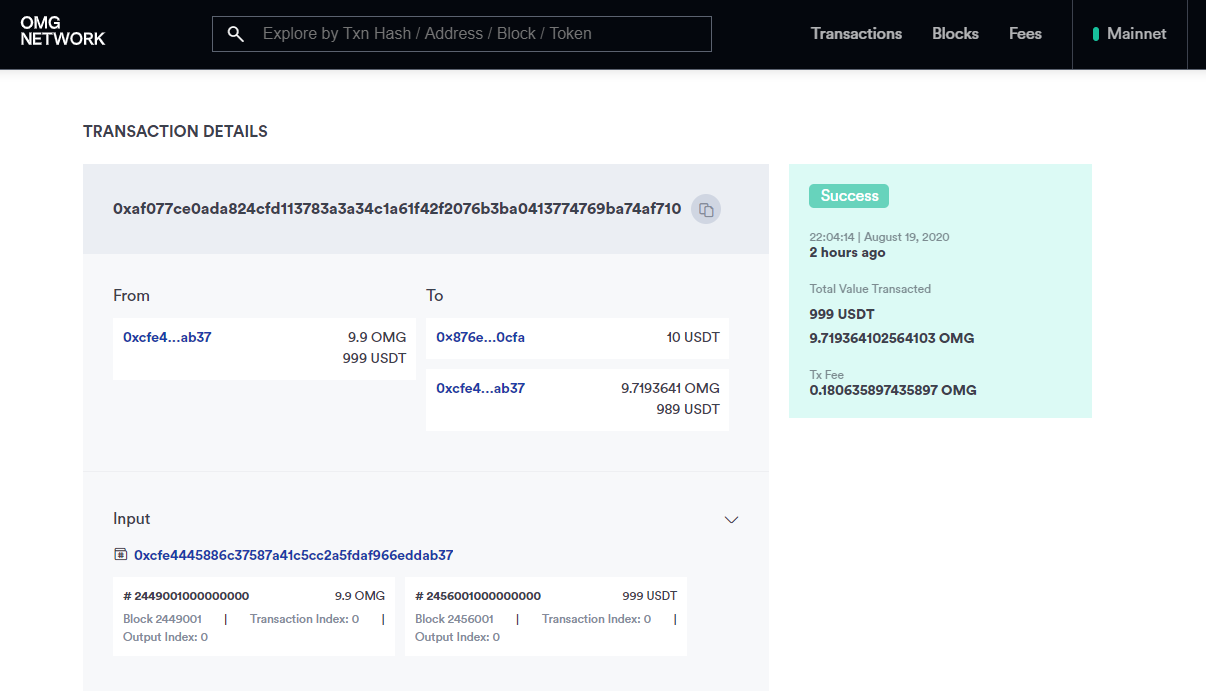Image resolution: width=1206 pixels, height=691 pixels.
Task: Click the timestamp 22:04:14 | August 19, 2020
Action: [879, 237]
